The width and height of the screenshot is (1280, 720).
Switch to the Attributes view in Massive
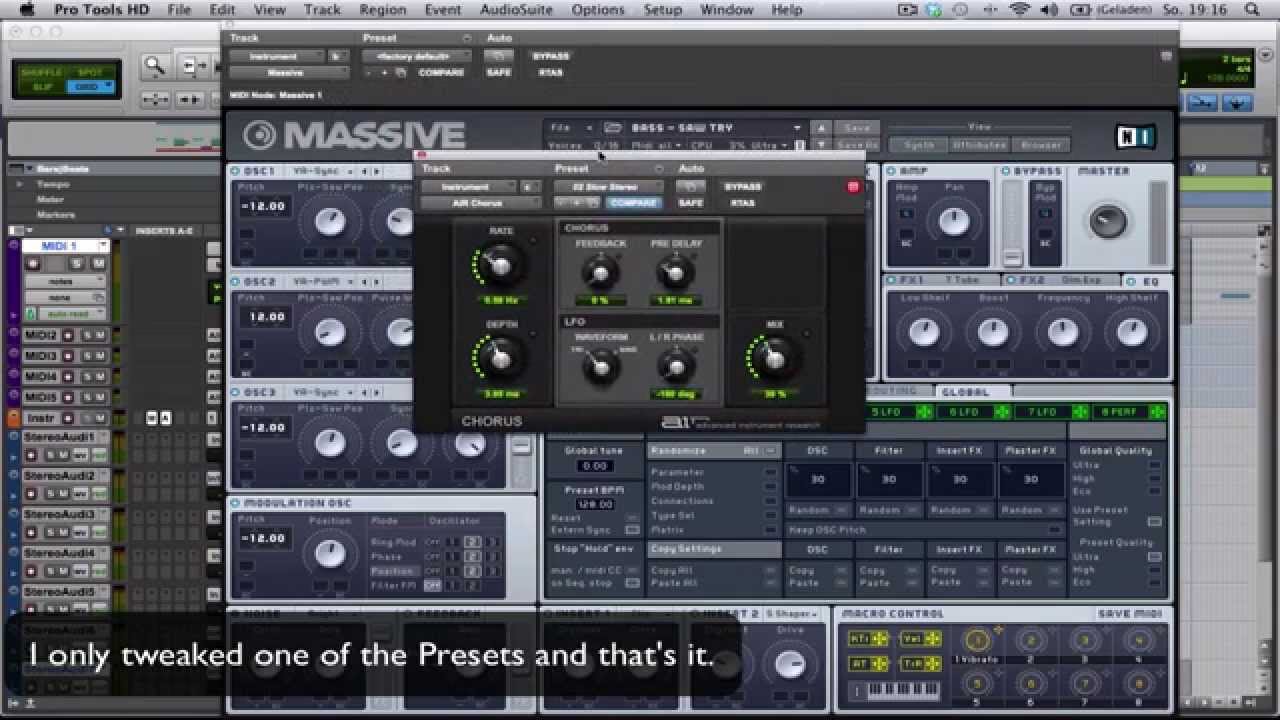(979, 145)
